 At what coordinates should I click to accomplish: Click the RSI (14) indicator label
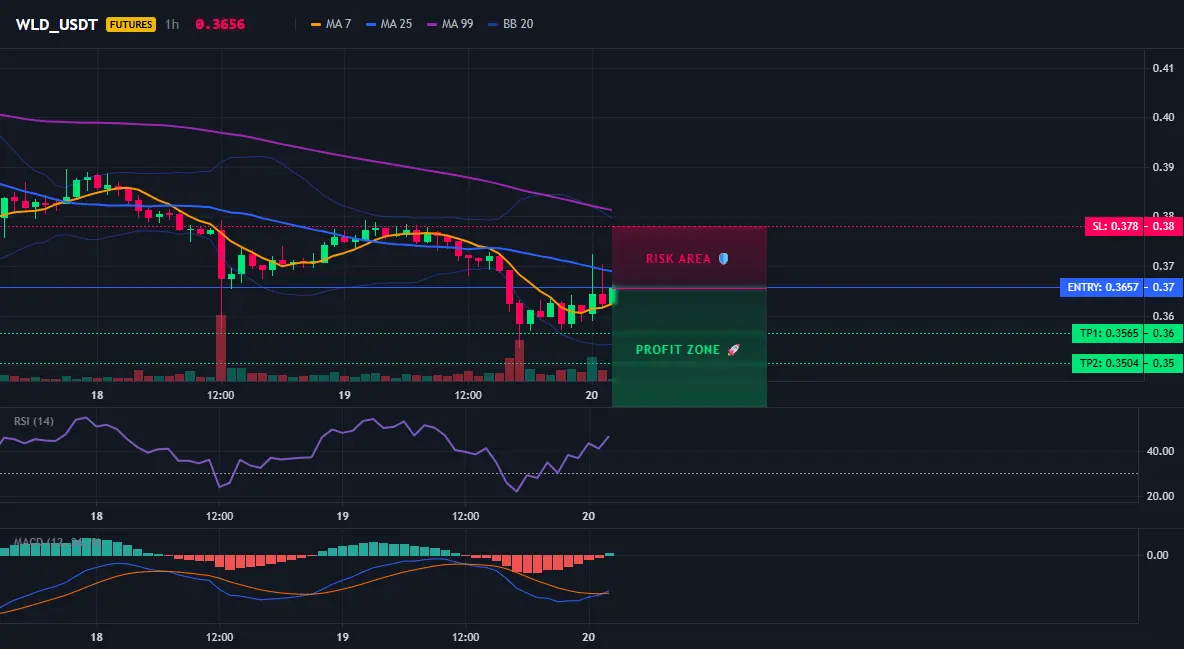click(x=34, y=421)
